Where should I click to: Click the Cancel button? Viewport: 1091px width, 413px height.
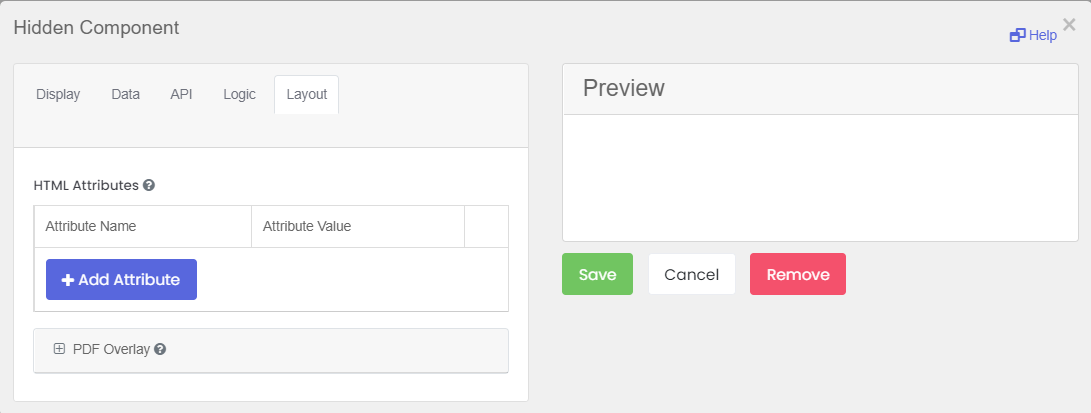click(x=691, y=274)
